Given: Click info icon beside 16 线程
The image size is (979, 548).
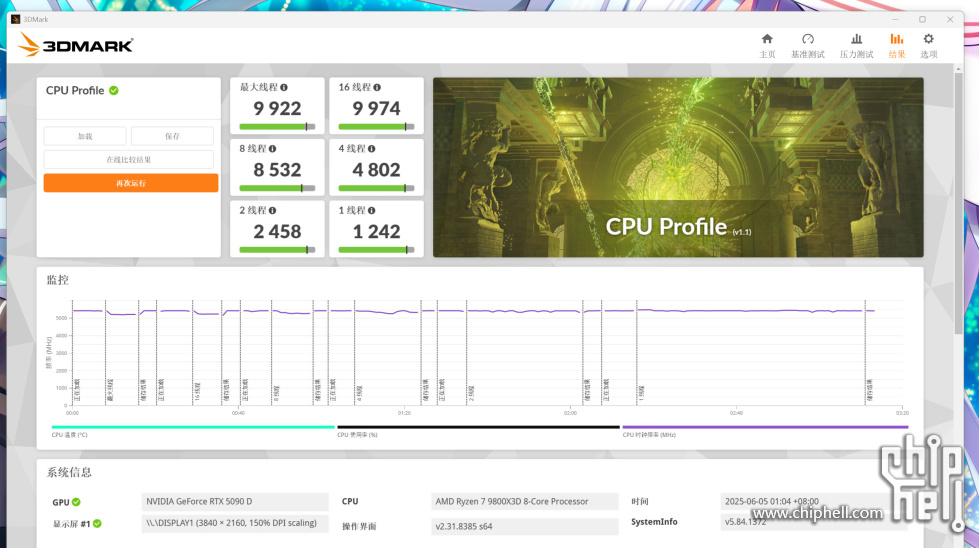Looking at the screenshot, I should pos(376,87).
